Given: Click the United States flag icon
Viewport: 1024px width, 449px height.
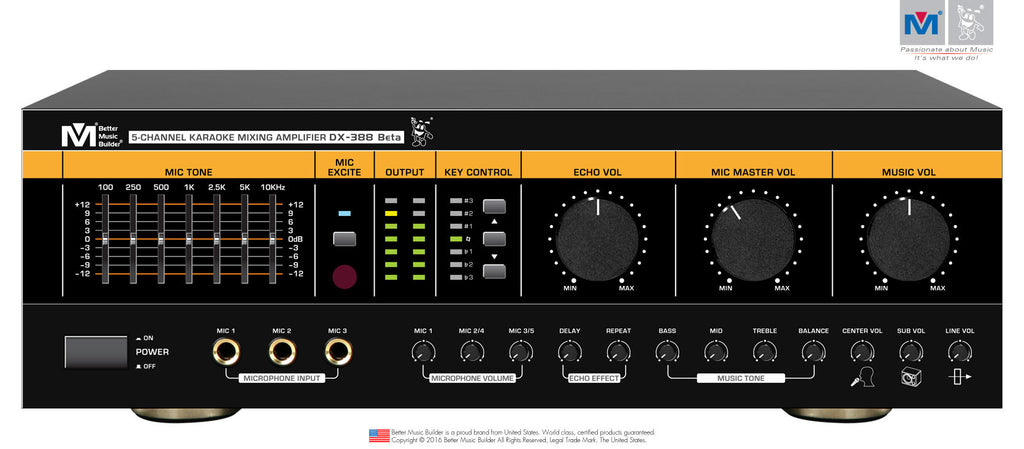Looking at the screenshot, I should pos(379,435).
